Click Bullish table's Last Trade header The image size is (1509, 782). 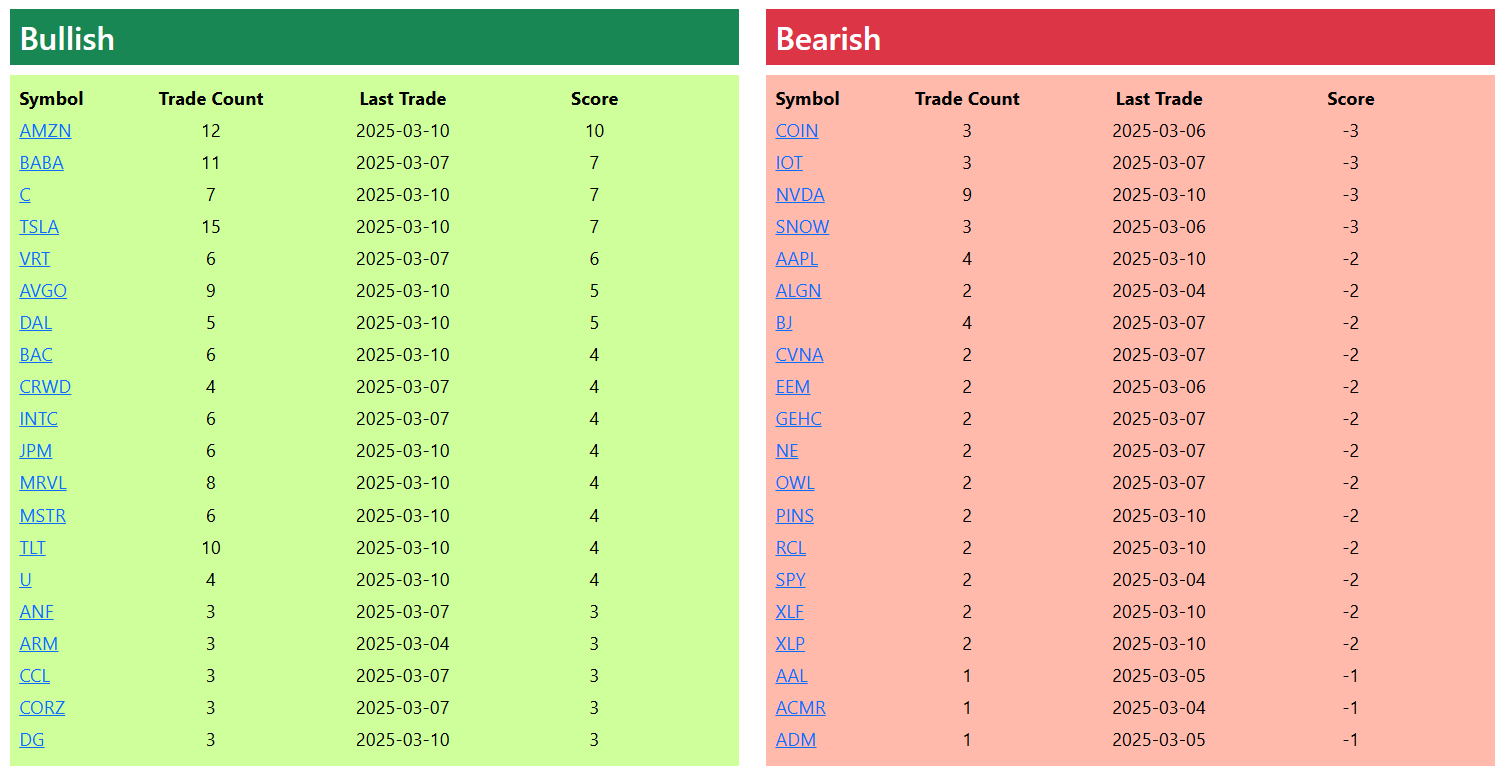coord(403,99)
